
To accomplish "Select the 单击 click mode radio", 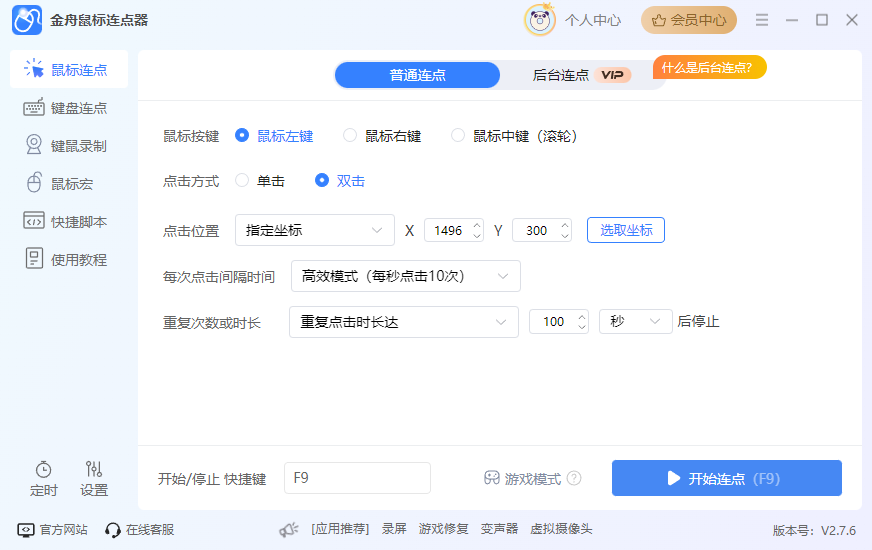I will tap(242, 180).
